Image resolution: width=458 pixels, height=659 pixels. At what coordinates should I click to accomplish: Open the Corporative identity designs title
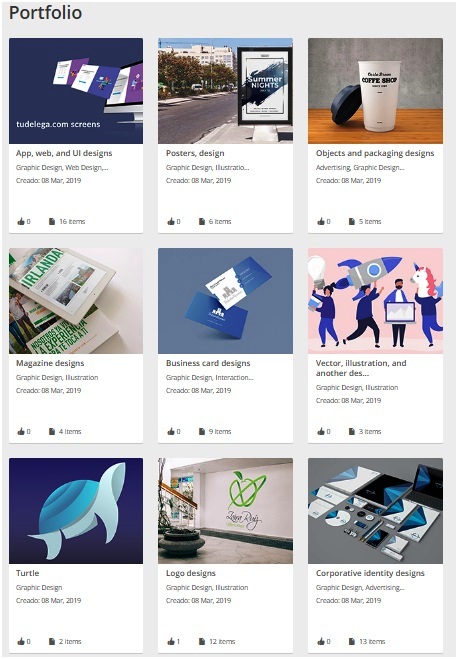click(370, 573)
